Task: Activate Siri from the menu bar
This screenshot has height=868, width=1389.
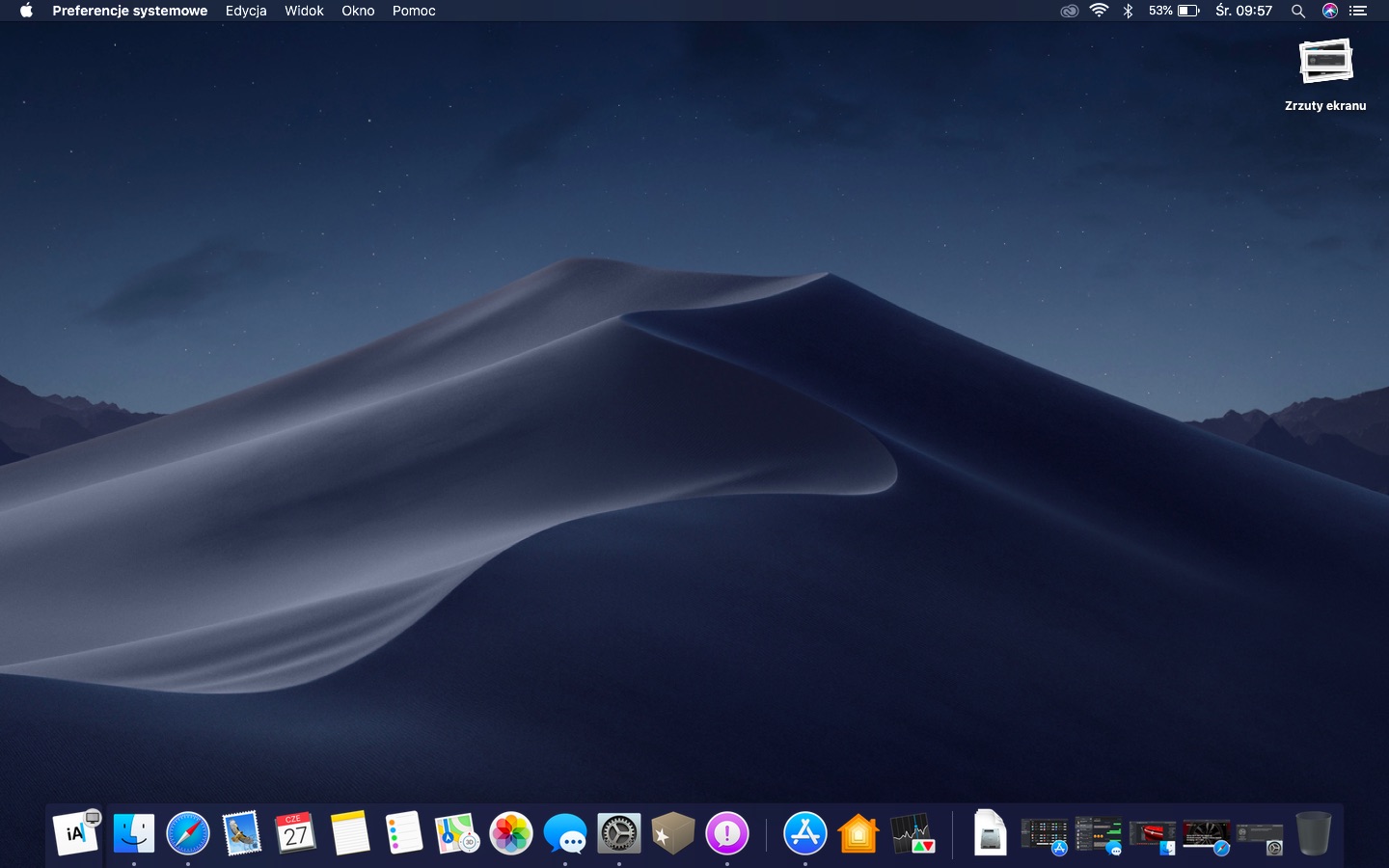Action: tap(1330, 11)
